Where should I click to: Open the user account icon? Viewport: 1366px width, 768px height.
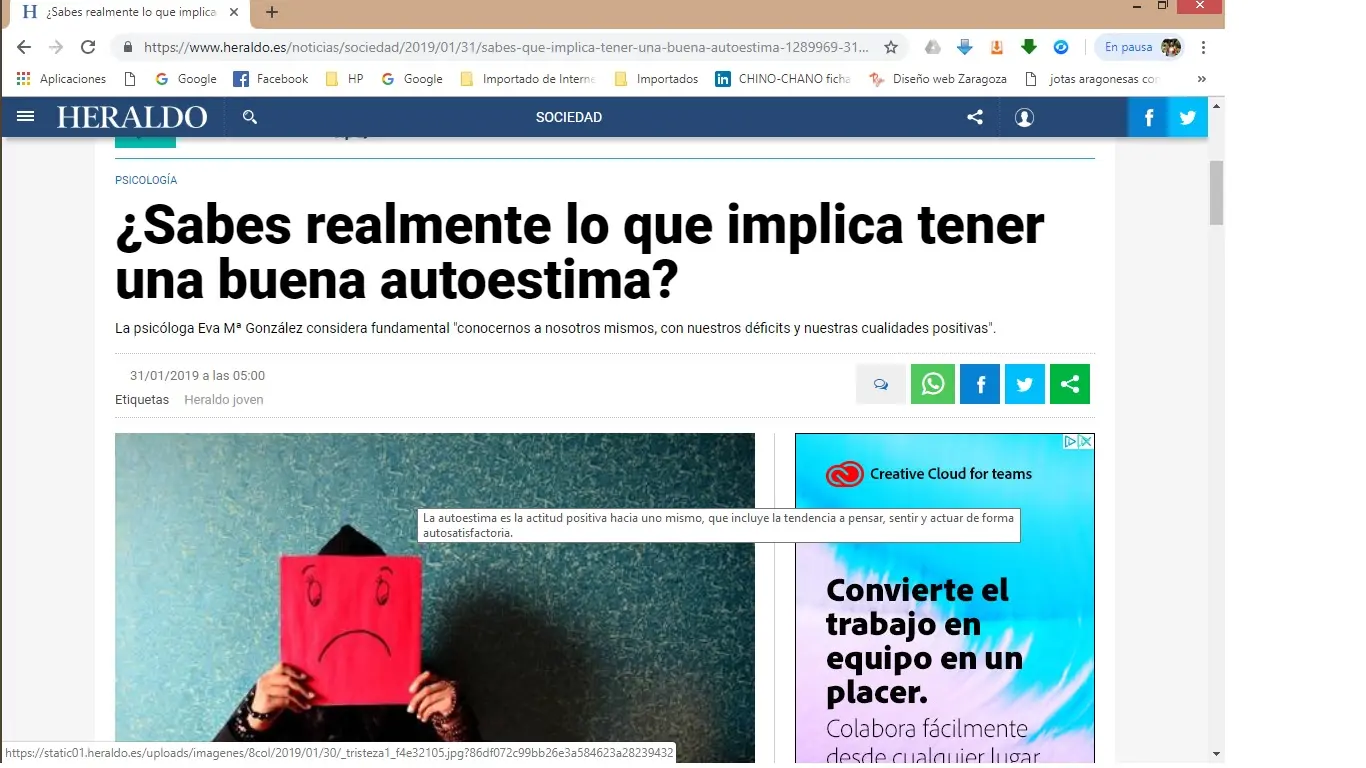click(x=1024, y=117)
